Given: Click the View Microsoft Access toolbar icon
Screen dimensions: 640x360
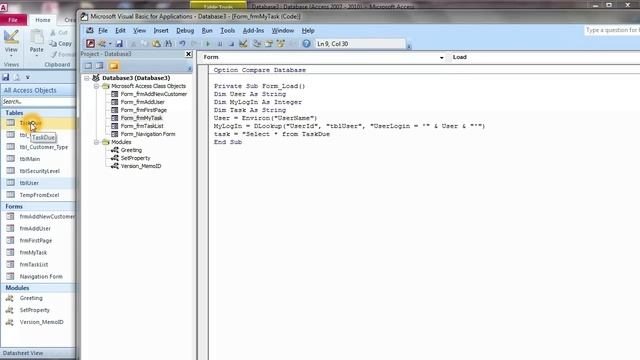Looking at the screenshot, I should tap(91, 44).
